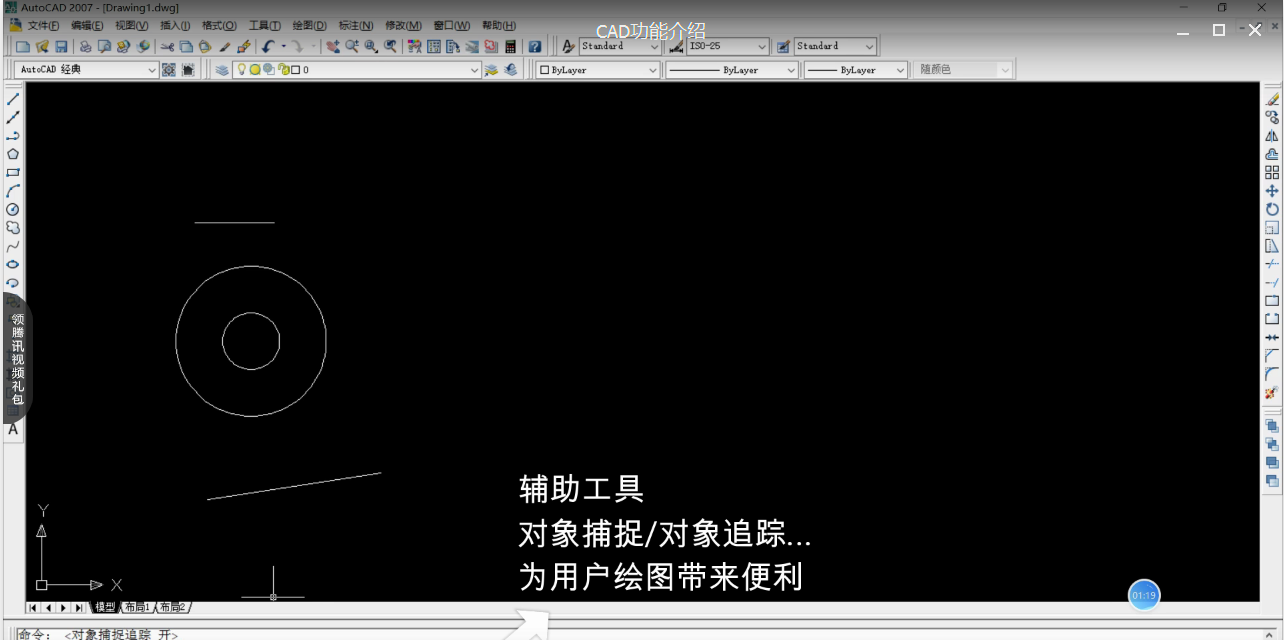1284x640 pixels.
Task: Select the Erase tool
Action: click(1272, 98)
